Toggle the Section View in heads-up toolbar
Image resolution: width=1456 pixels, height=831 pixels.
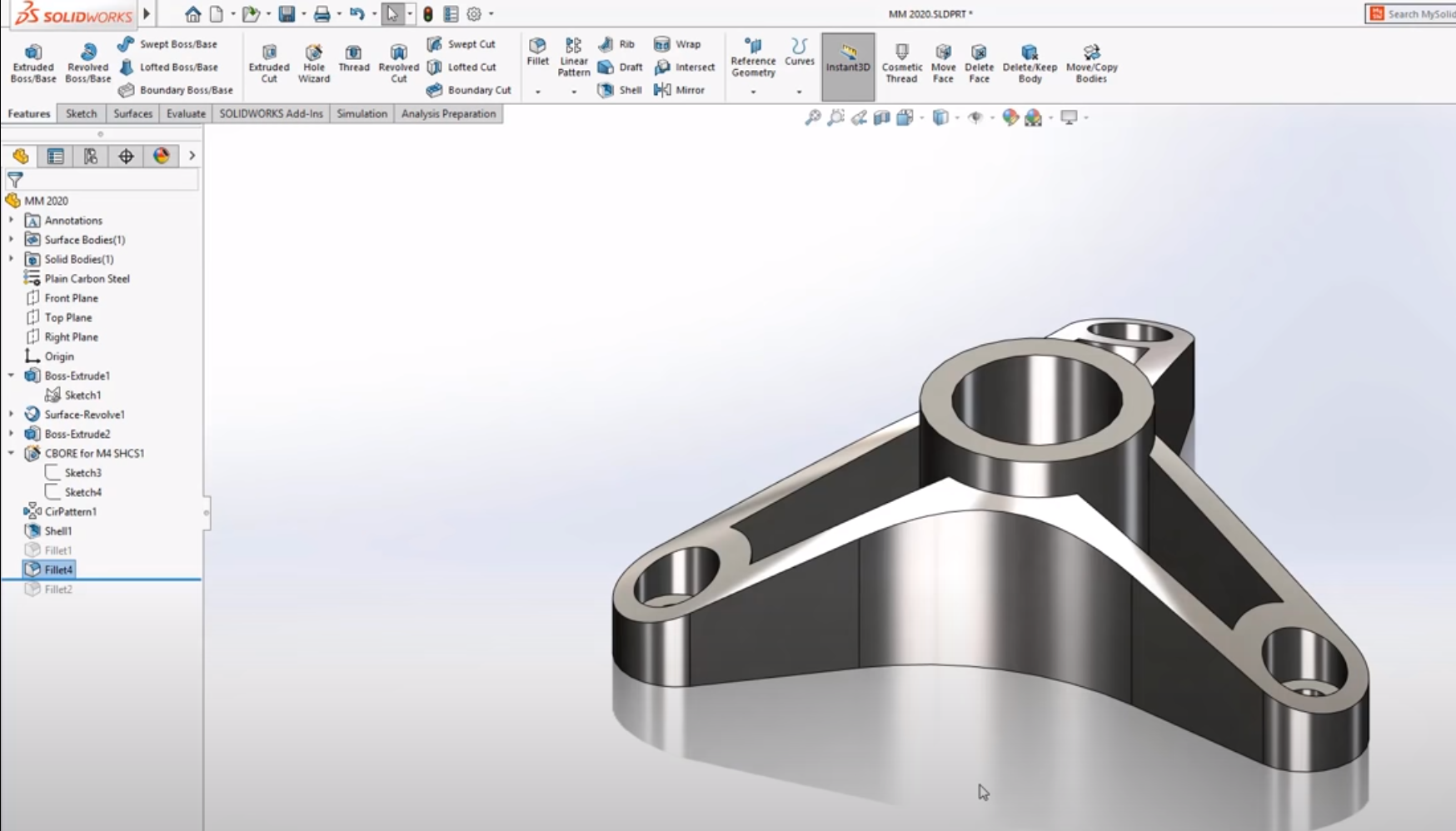[881, 117]
